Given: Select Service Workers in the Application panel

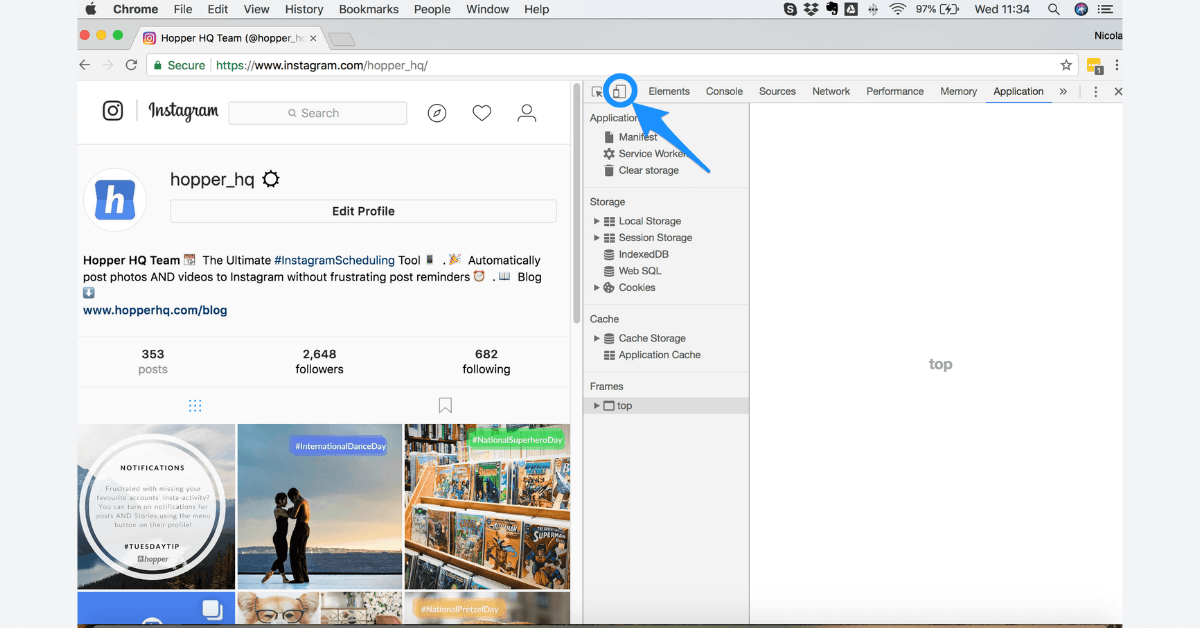Looking at the screenshot, I should tap(652, 153).
